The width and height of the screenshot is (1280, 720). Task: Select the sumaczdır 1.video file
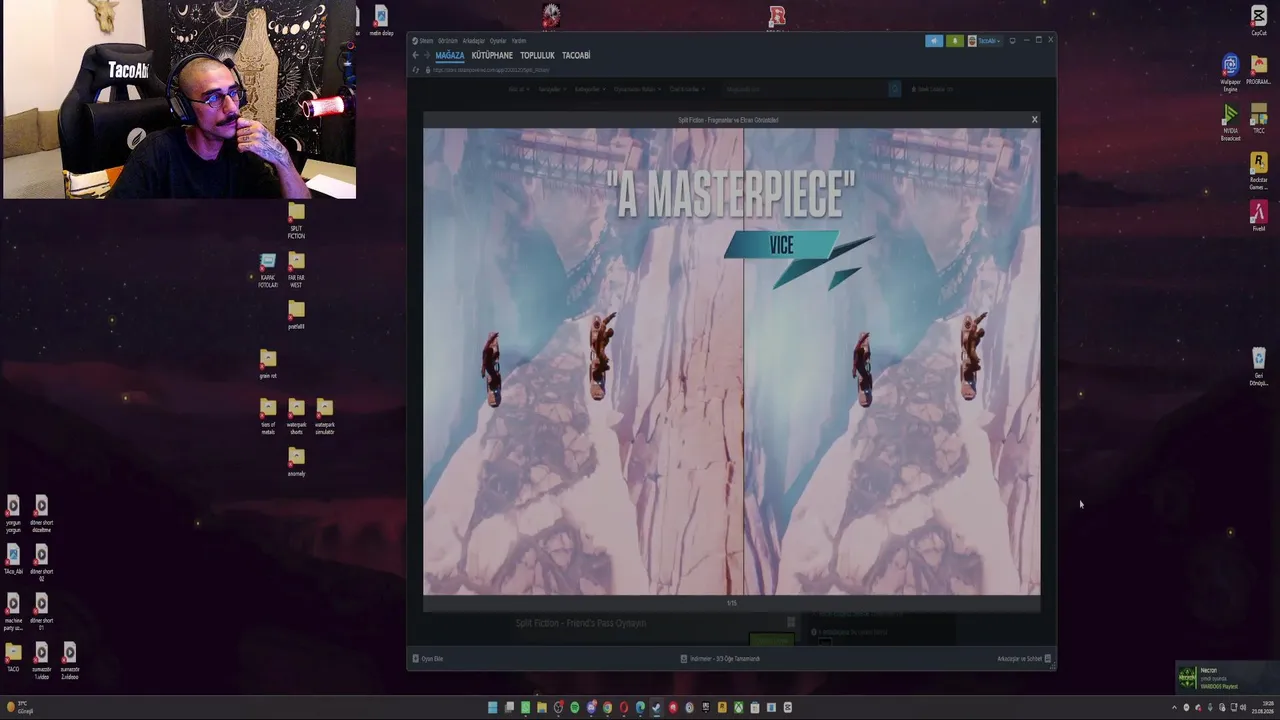point(41,661)
